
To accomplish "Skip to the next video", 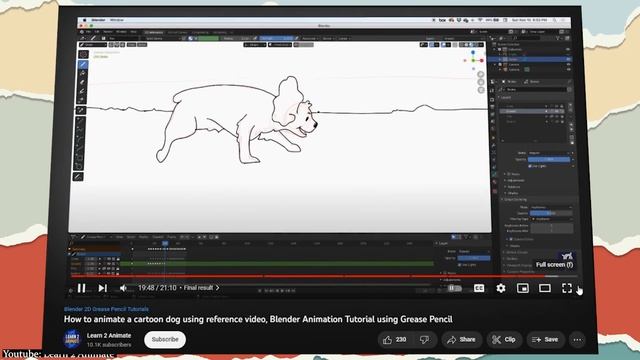I will click(102, 288).
